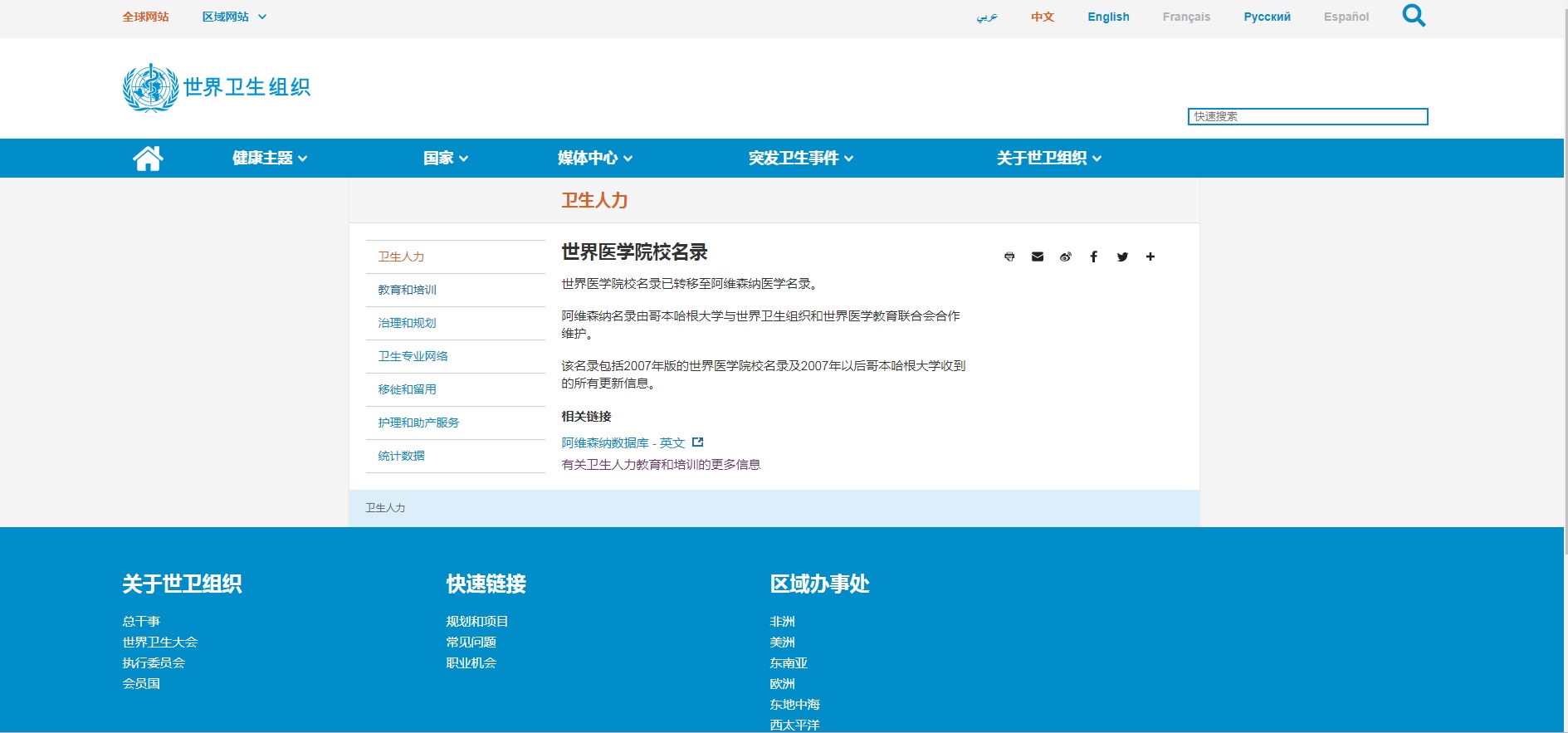Share on Twitter bird icon
The image size is (1568, 733).
point(1122,257)
